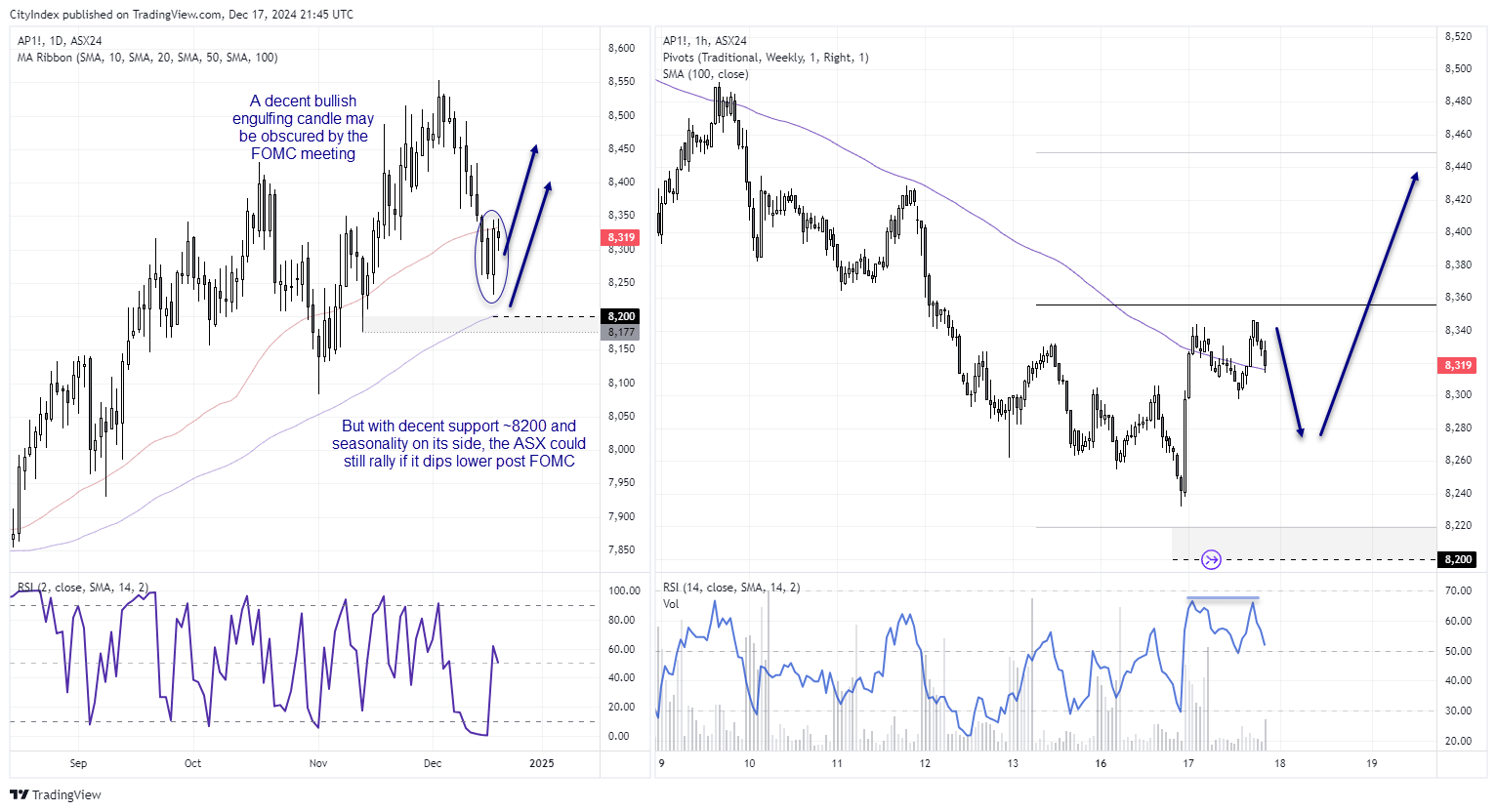Image resolution: width=1497 pixels, height=812 pixels.
Task: Click the Pivots (Traditional, Weekly) indicator legend
Action: [x=766, y=58]
